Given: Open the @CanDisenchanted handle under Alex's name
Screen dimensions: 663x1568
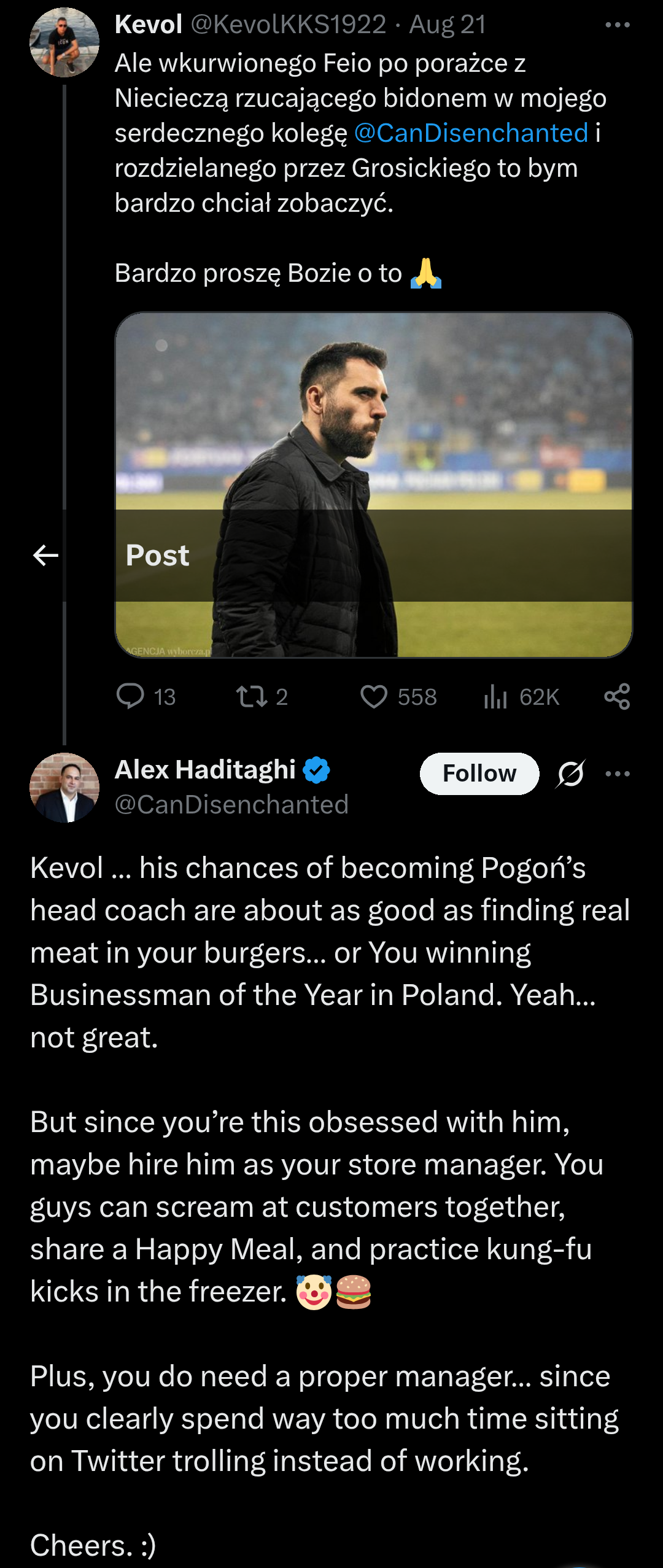Looking at the screenshot, I should point(231,805).
